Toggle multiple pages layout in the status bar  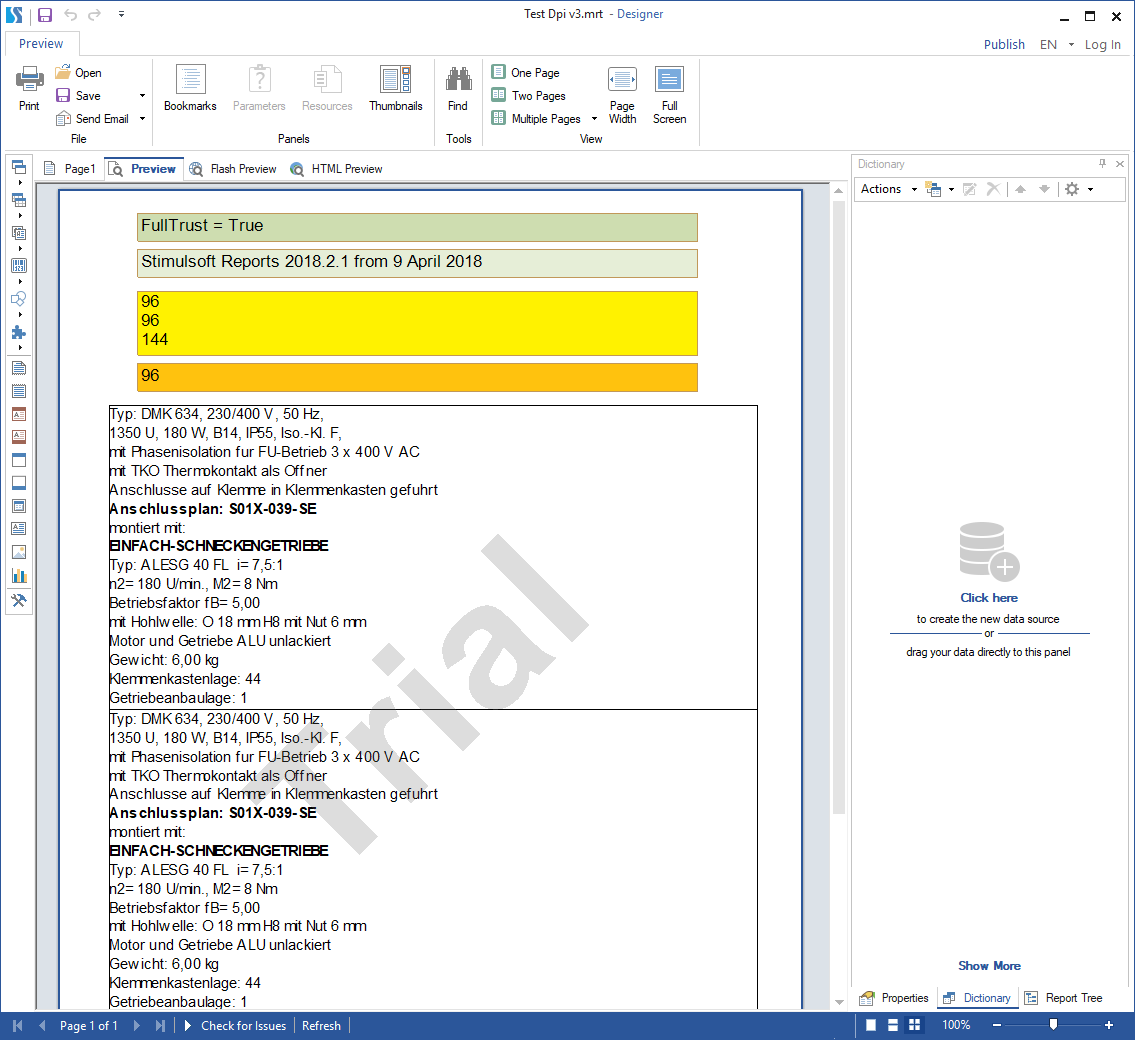pyautogui.click(x=915, y=1025)
